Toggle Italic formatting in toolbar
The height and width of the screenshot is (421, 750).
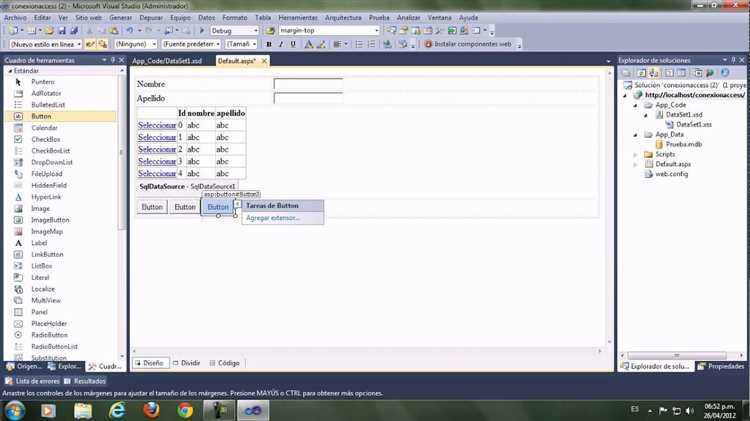pos(281,44)
